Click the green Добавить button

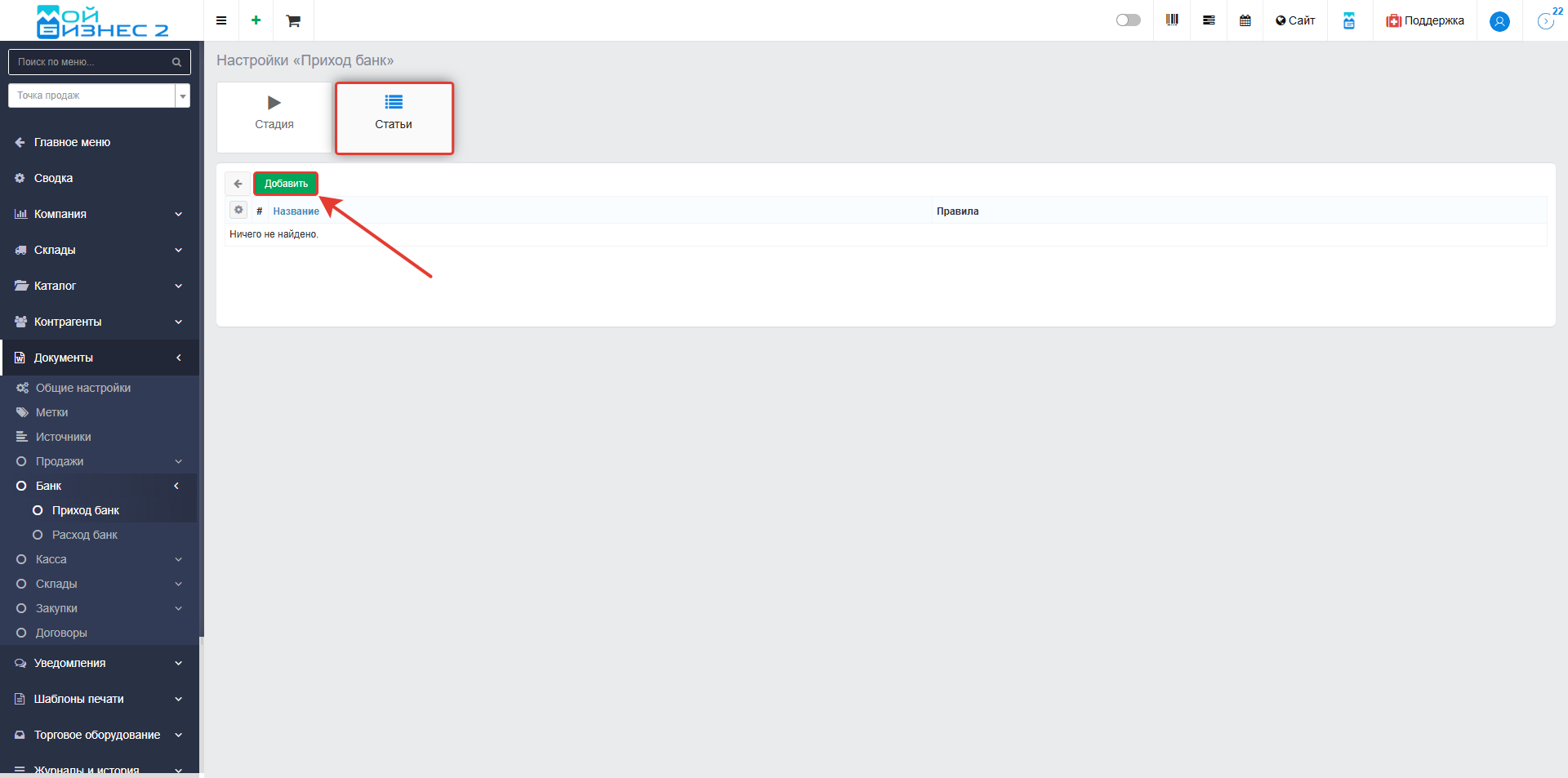pyautogui.click(x=286, y=184)
